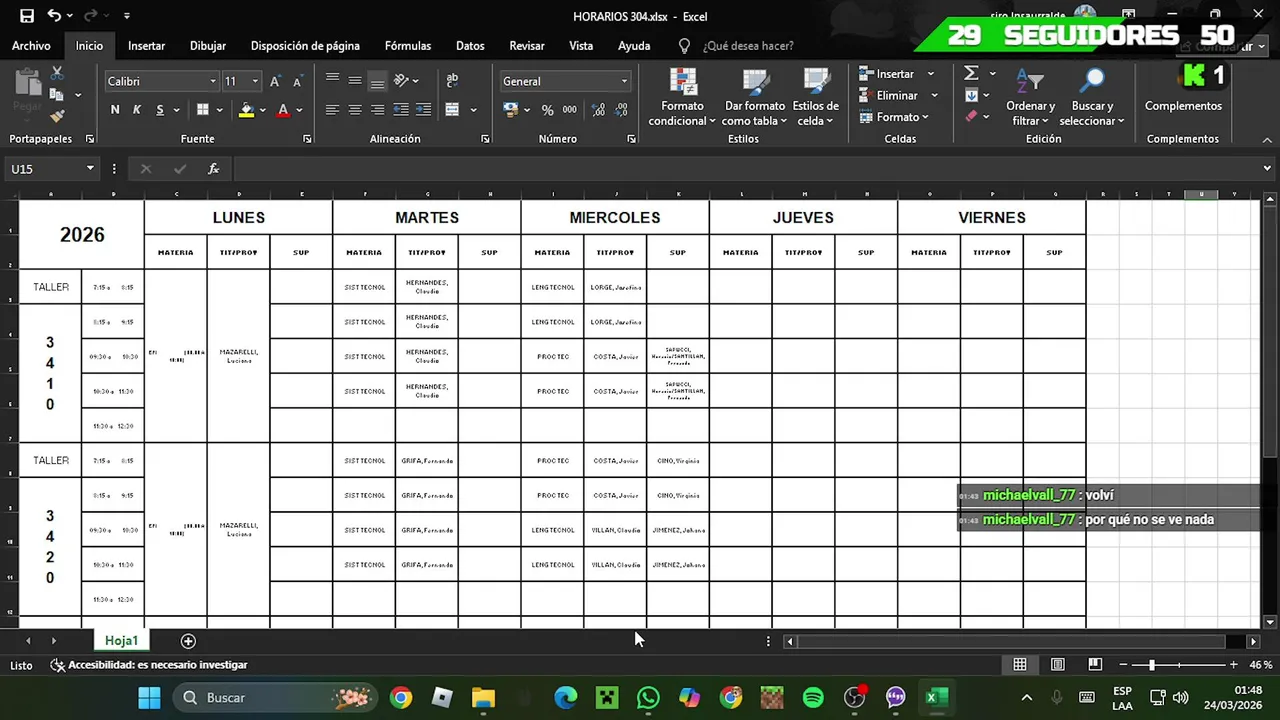
Task: Click the increase decimal icon
Action: point(600,110)
